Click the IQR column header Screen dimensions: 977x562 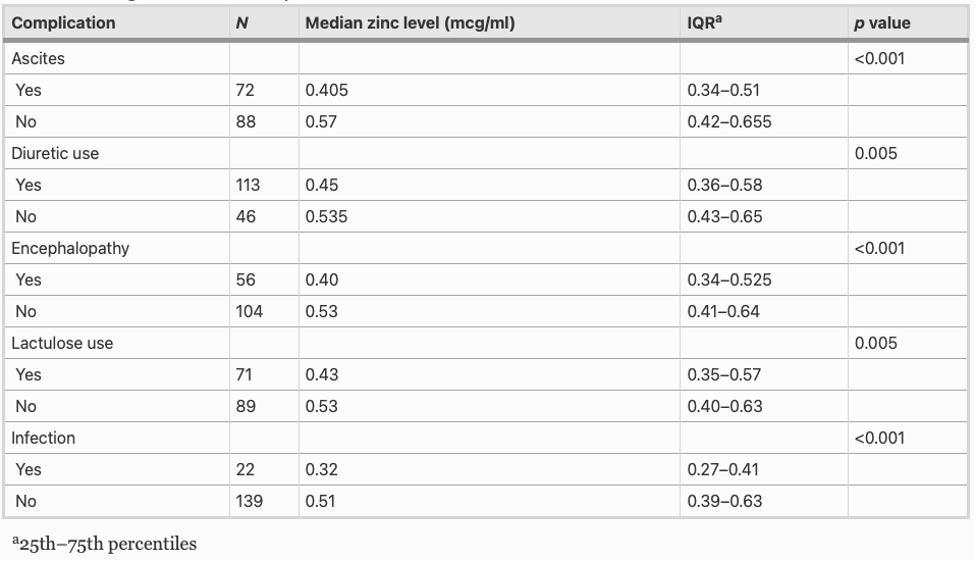click(704, 22)
